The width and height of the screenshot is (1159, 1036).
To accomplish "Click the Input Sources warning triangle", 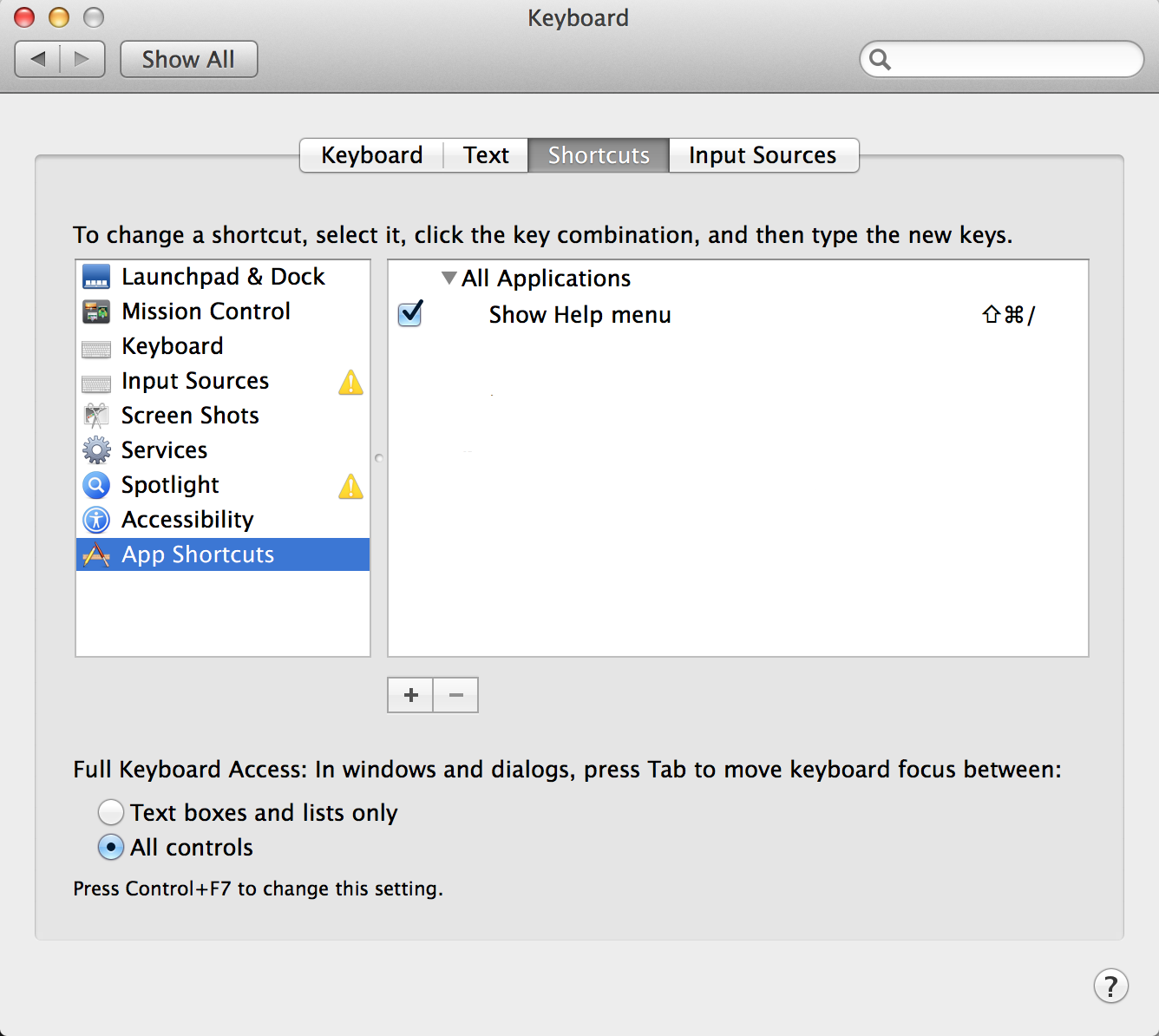I will pos(350,382).
